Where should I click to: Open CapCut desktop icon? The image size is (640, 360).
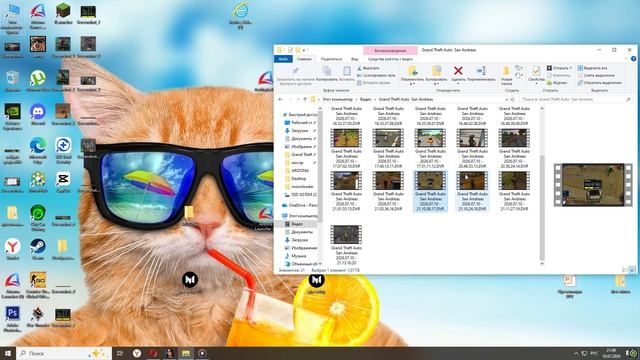coord(63,179)
